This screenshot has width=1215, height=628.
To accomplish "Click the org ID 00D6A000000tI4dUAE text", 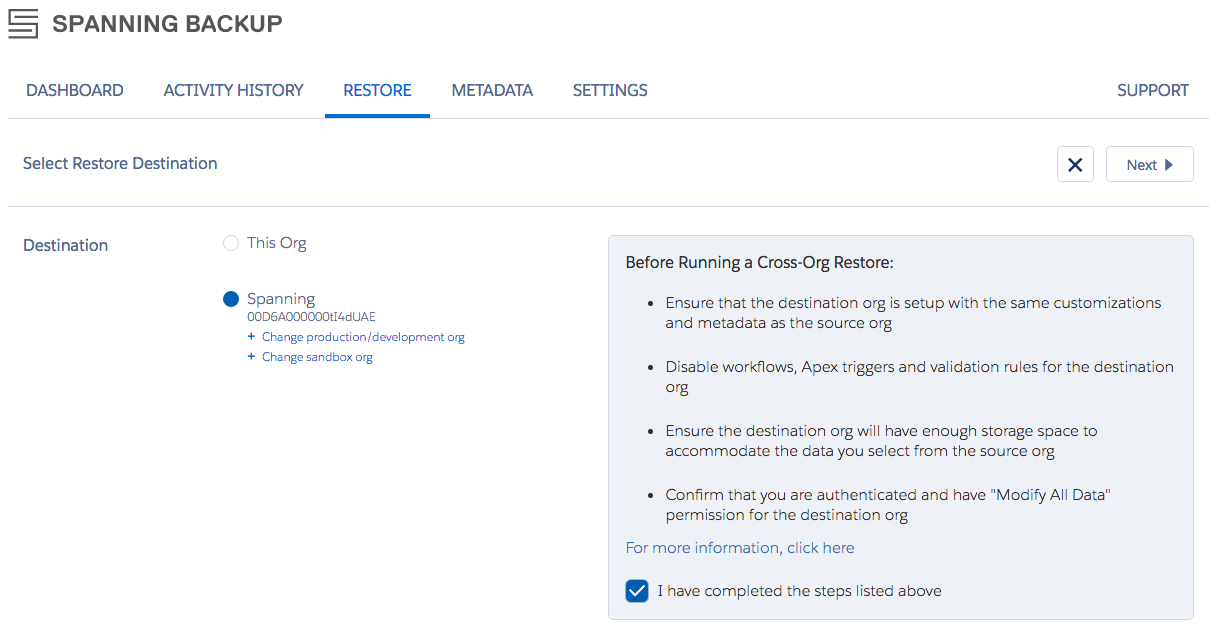I will [311, 317].
